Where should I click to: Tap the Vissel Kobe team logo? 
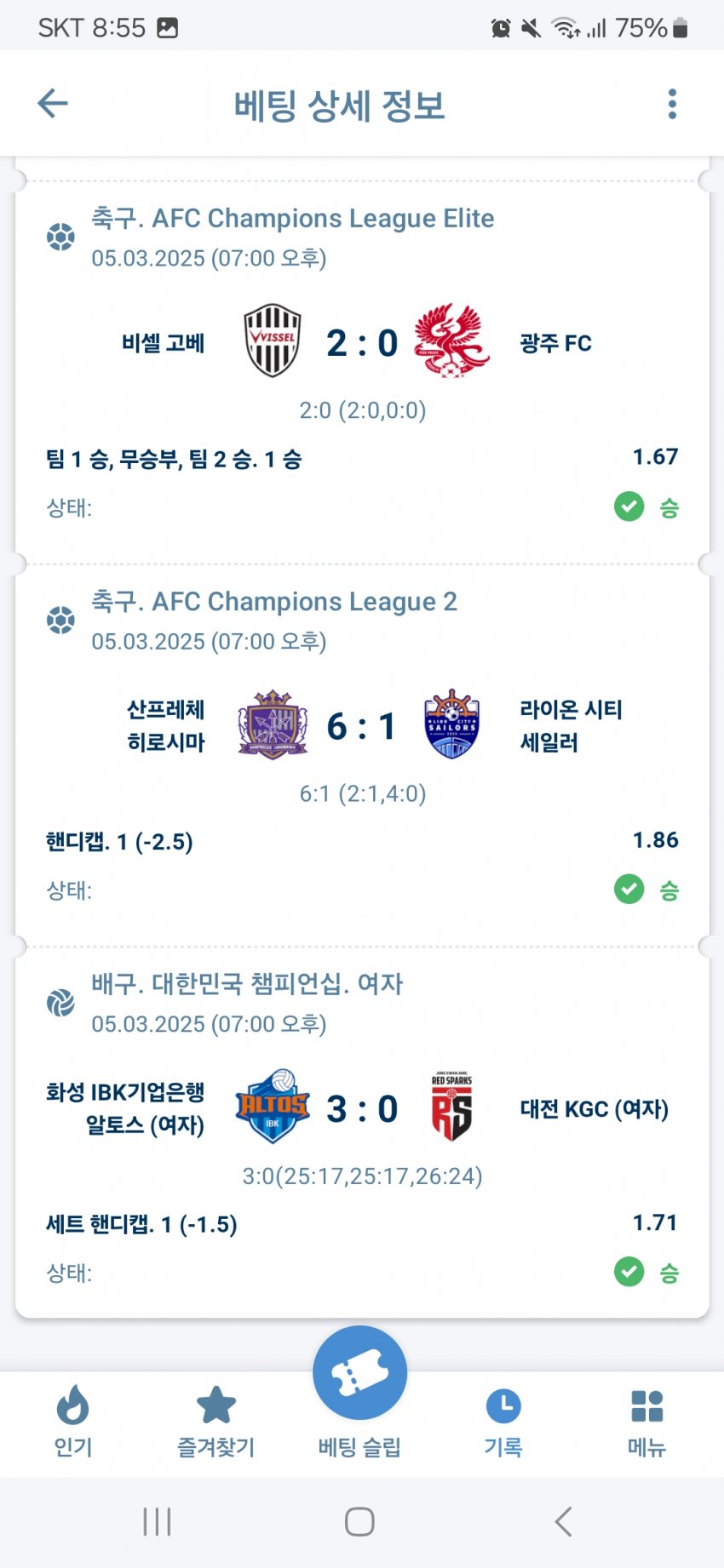pyautogui.click(x=273, y=341)
